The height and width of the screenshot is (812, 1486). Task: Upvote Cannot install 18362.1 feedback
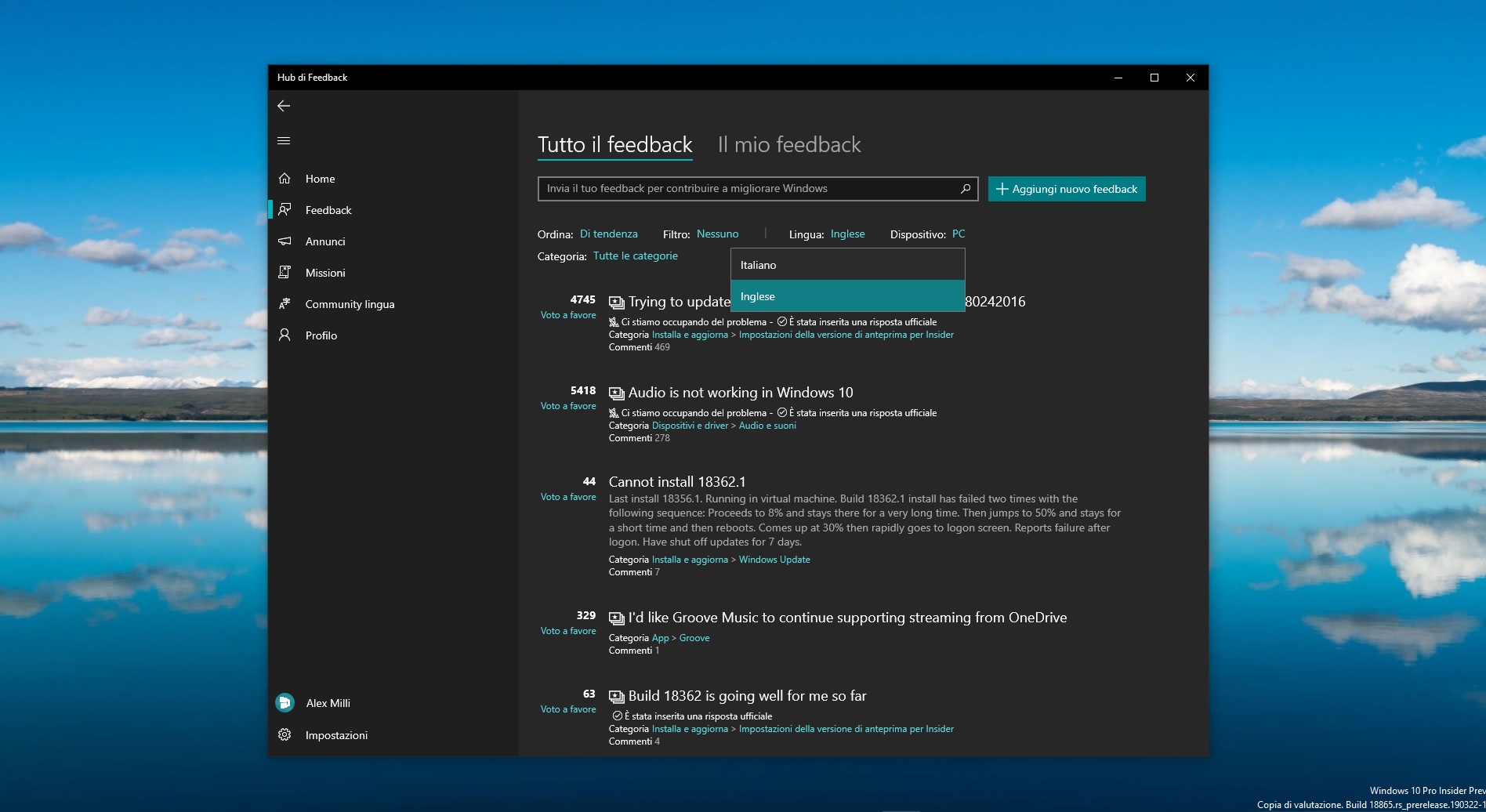[x=568, y=497]
